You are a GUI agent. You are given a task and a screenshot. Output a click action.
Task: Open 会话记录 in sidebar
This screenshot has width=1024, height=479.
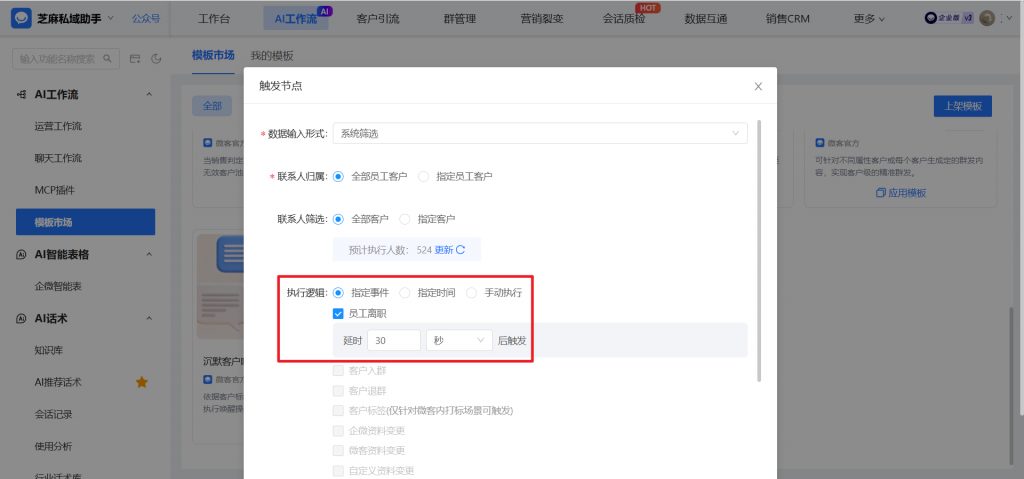pos(54,414)
